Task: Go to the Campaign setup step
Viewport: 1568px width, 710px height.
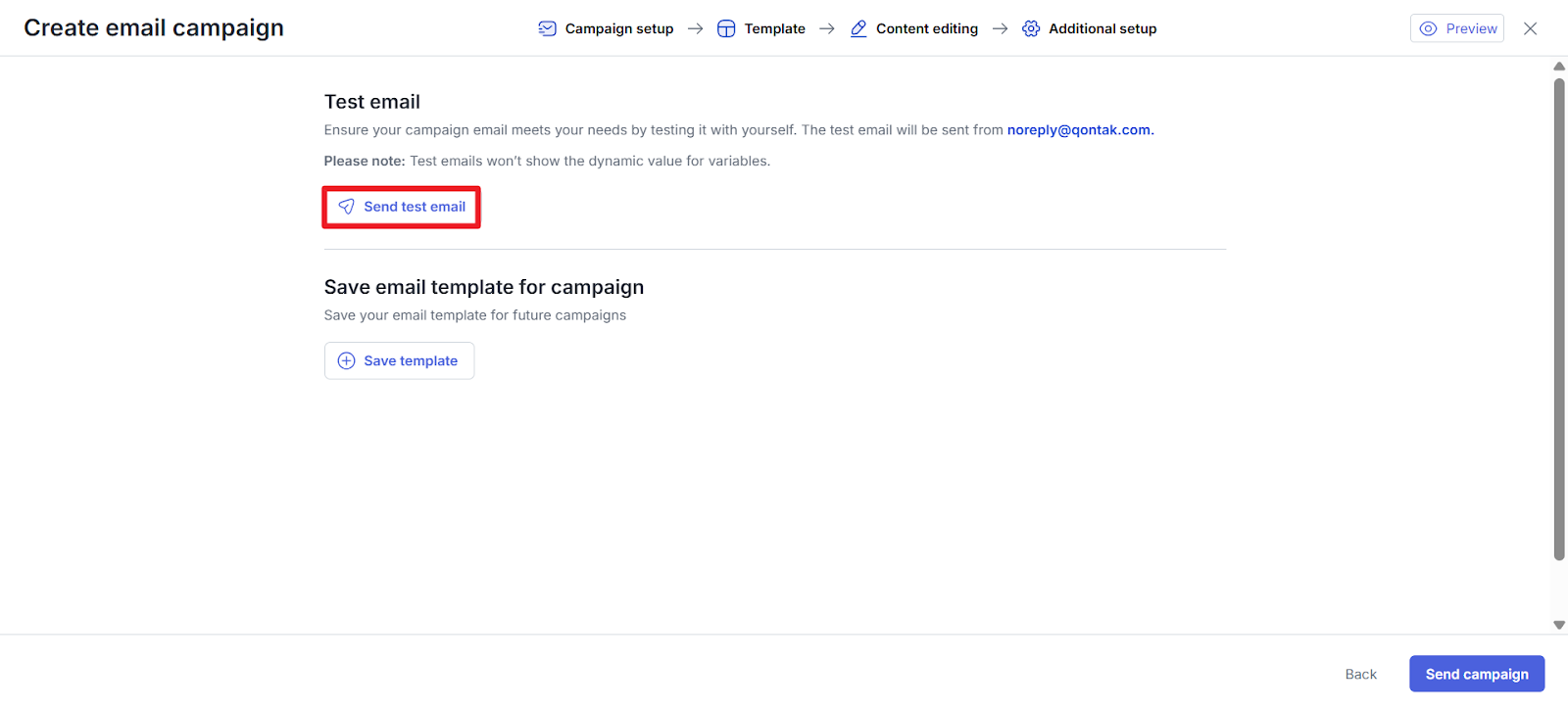Action: pyautogui.click(x=618, y=28)
